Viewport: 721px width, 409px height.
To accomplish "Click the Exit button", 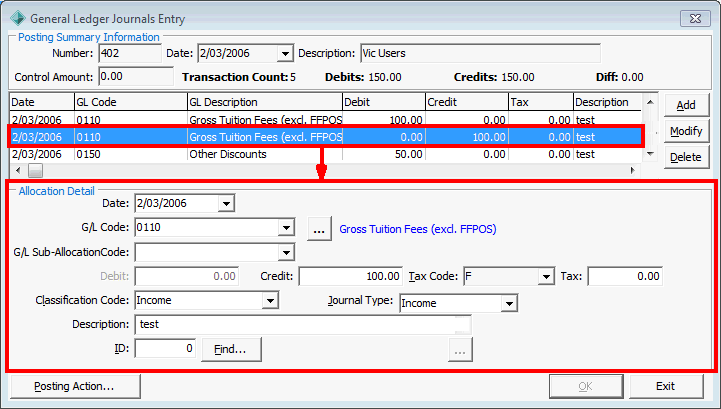I will [666, 386].
